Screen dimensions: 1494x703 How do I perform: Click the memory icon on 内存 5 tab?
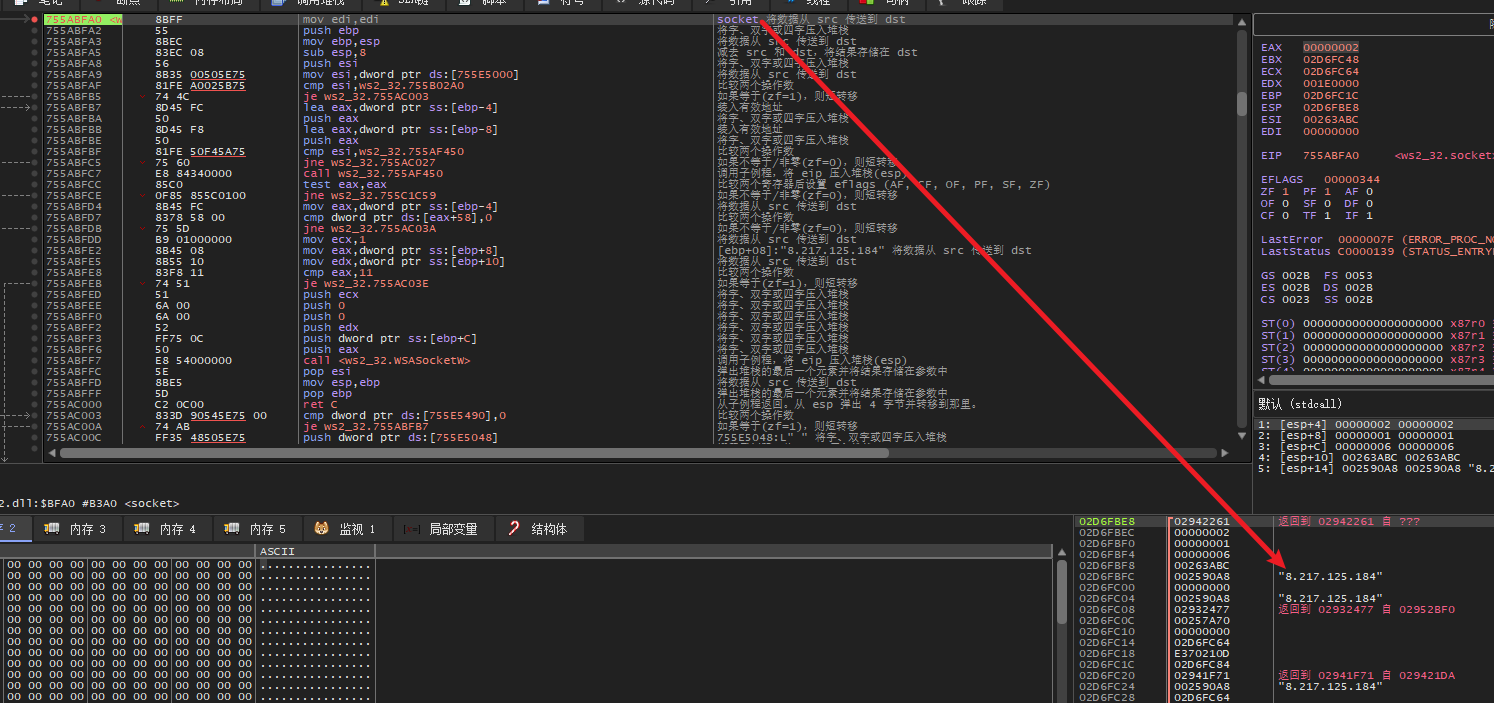click(231, 528)
